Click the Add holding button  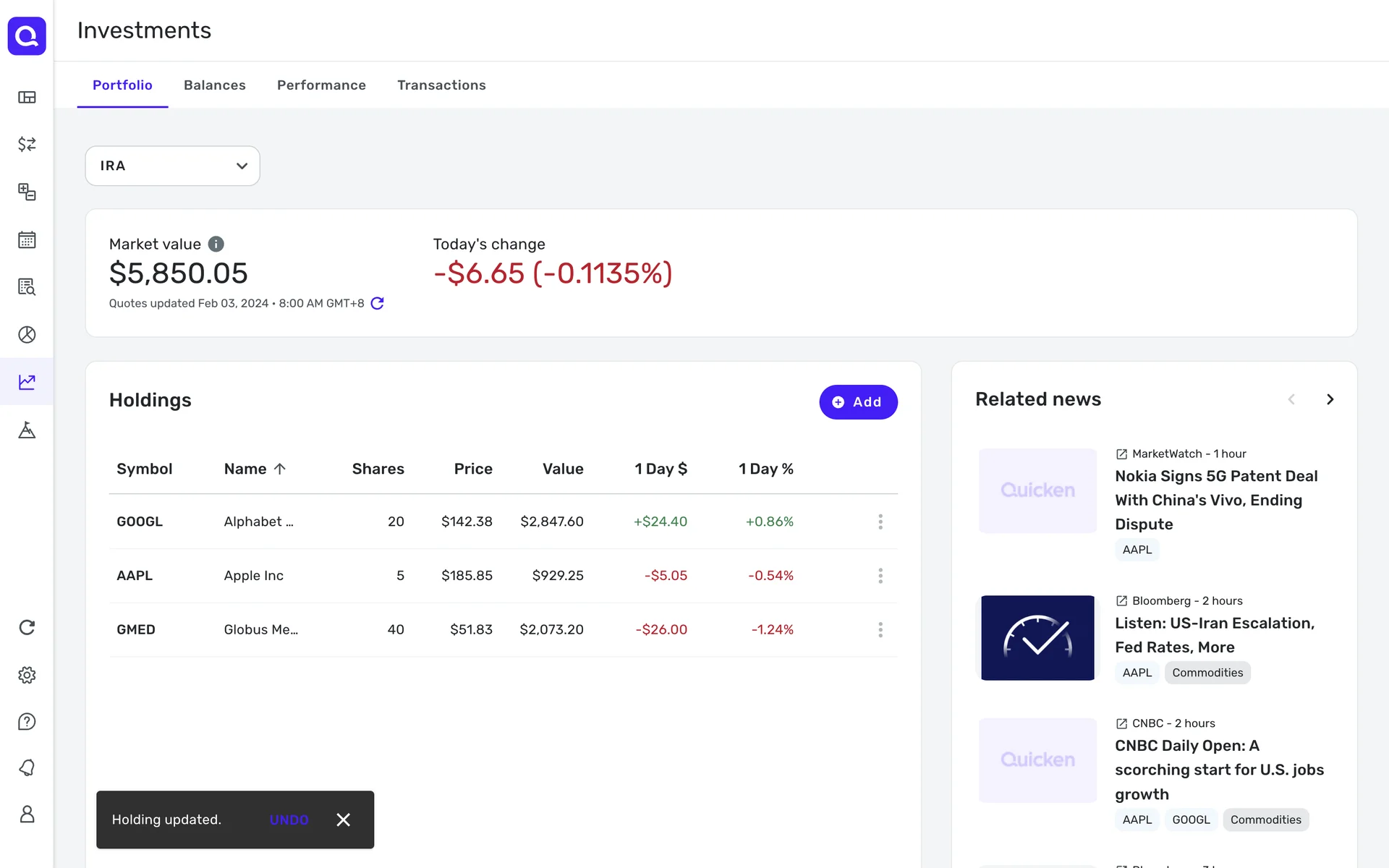pyautogui.click(x=857, y=402)
